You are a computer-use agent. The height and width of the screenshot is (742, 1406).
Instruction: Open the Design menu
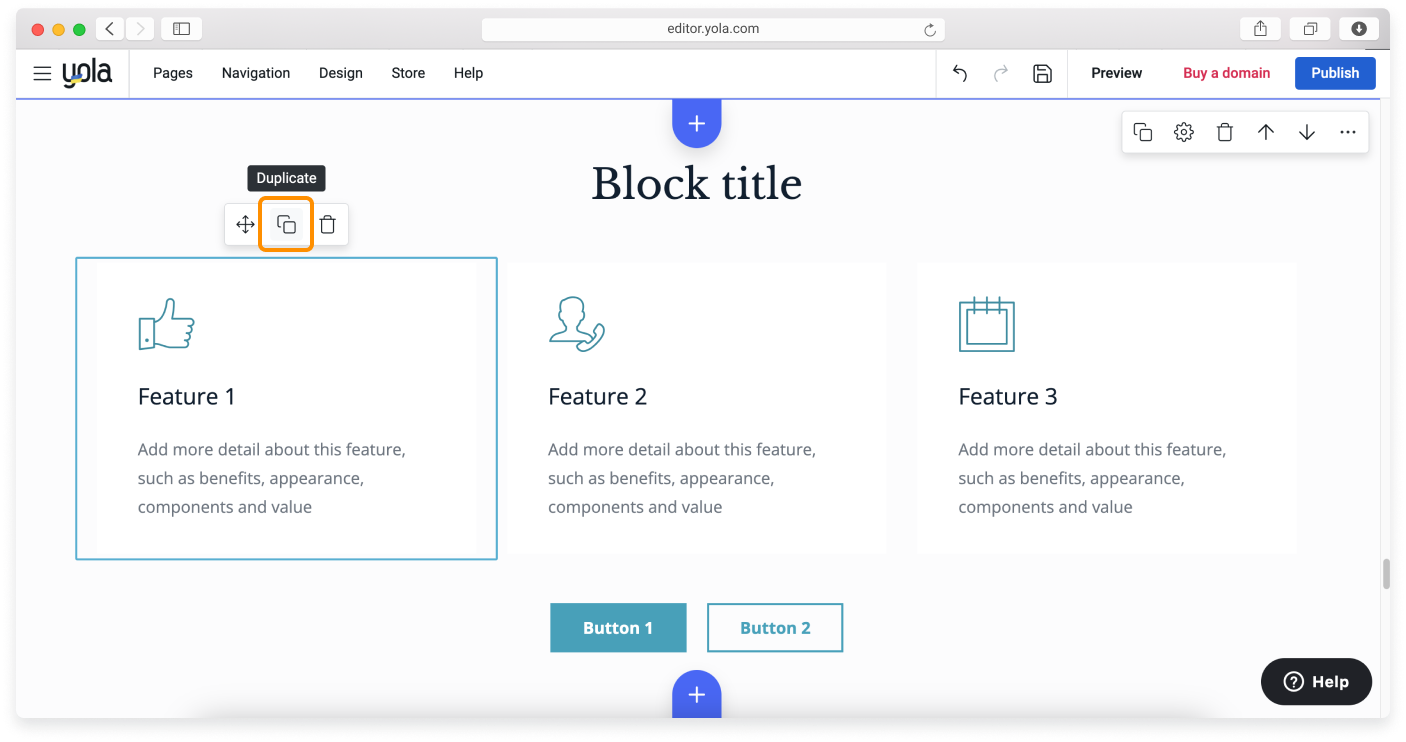[x=340, y=73]
